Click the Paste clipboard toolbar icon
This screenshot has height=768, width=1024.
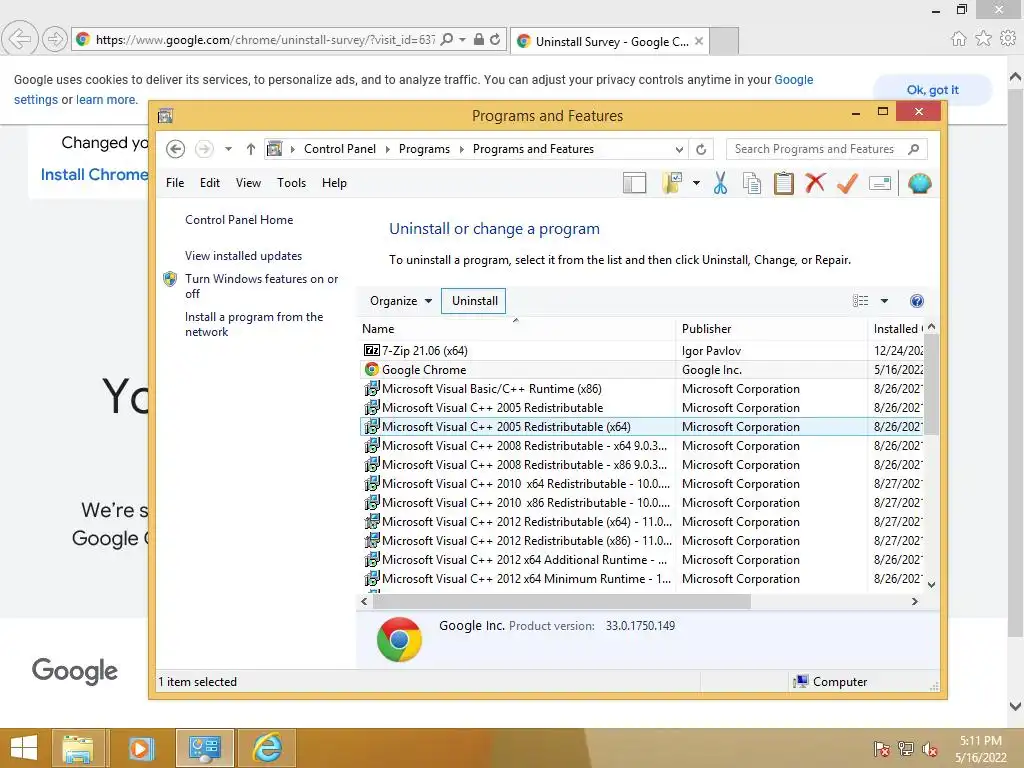coord(784,184)
